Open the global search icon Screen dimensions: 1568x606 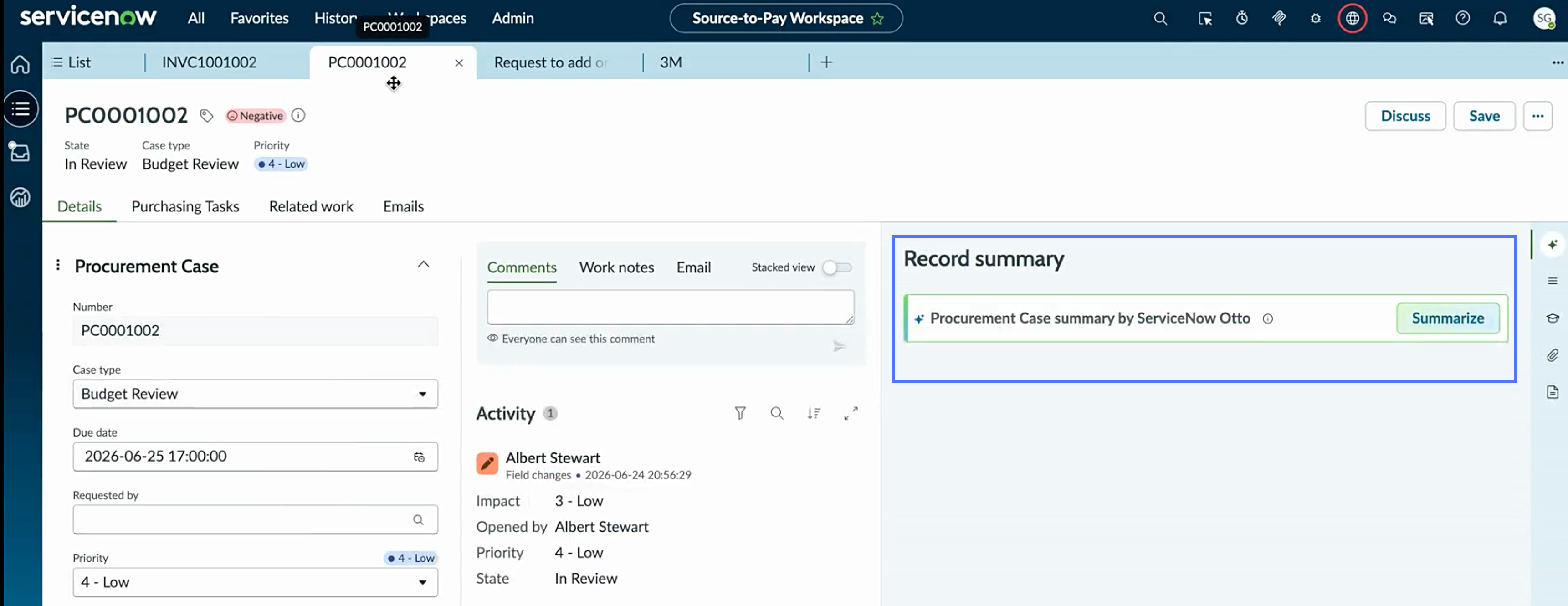click(x=1160, y=18)
